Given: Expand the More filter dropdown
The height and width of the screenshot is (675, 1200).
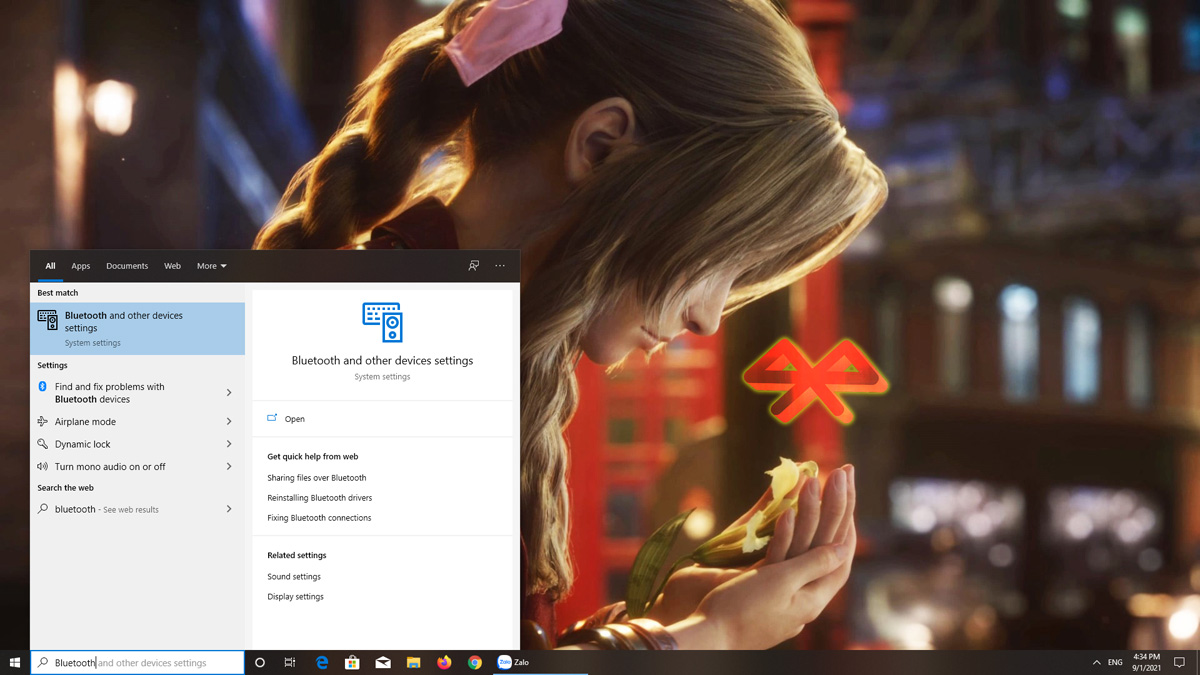Looking at the screenshot, I should (211, 266).
